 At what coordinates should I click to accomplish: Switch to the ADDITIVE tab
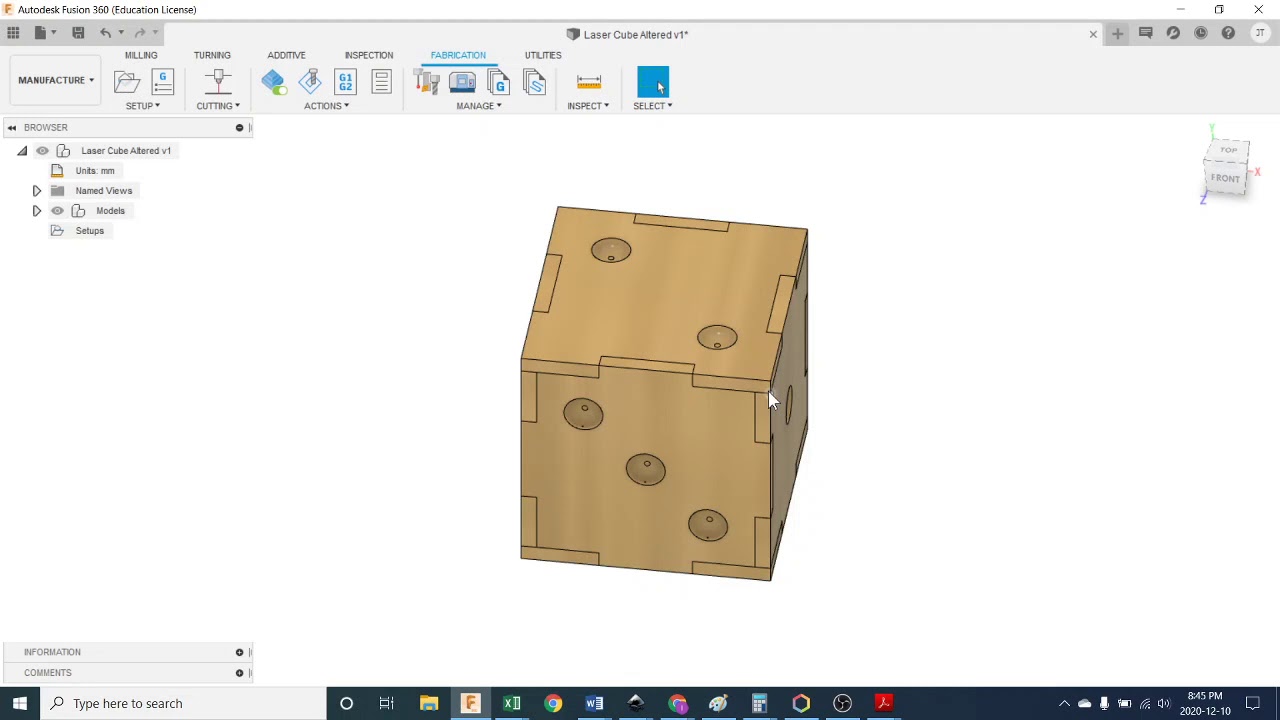point(286,55)
